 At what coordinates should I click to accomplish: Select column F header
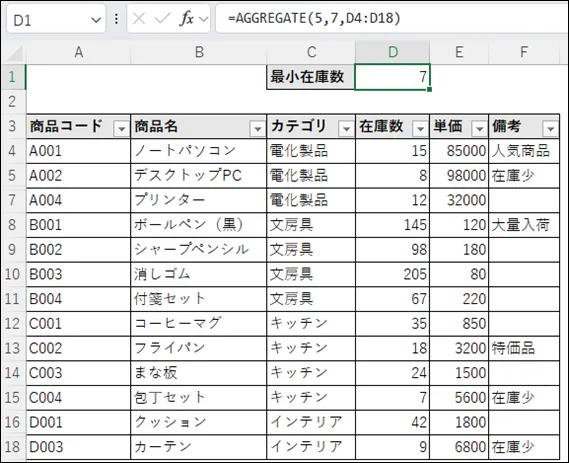[524, 53]
